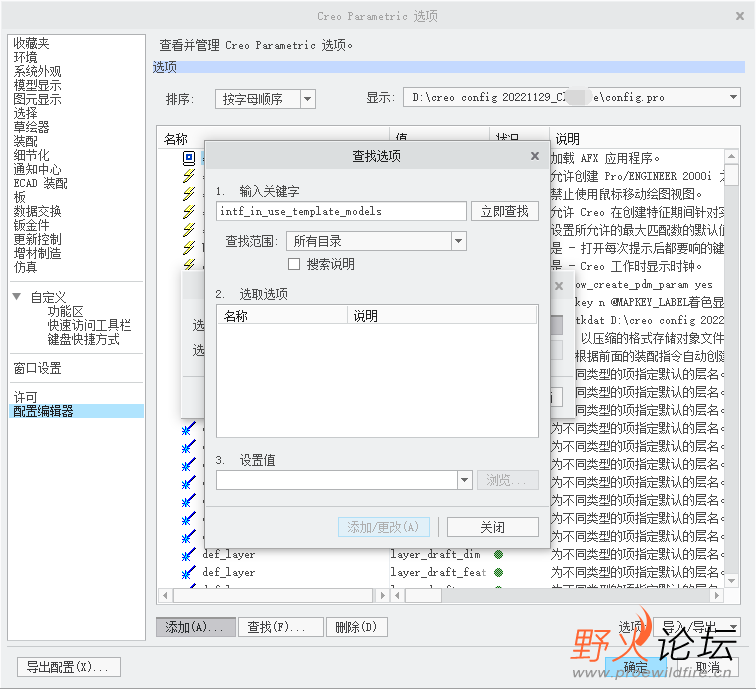Viewport: 756px width, 689px height.
Task: Select 装配 category
Action: click(26, 141)
